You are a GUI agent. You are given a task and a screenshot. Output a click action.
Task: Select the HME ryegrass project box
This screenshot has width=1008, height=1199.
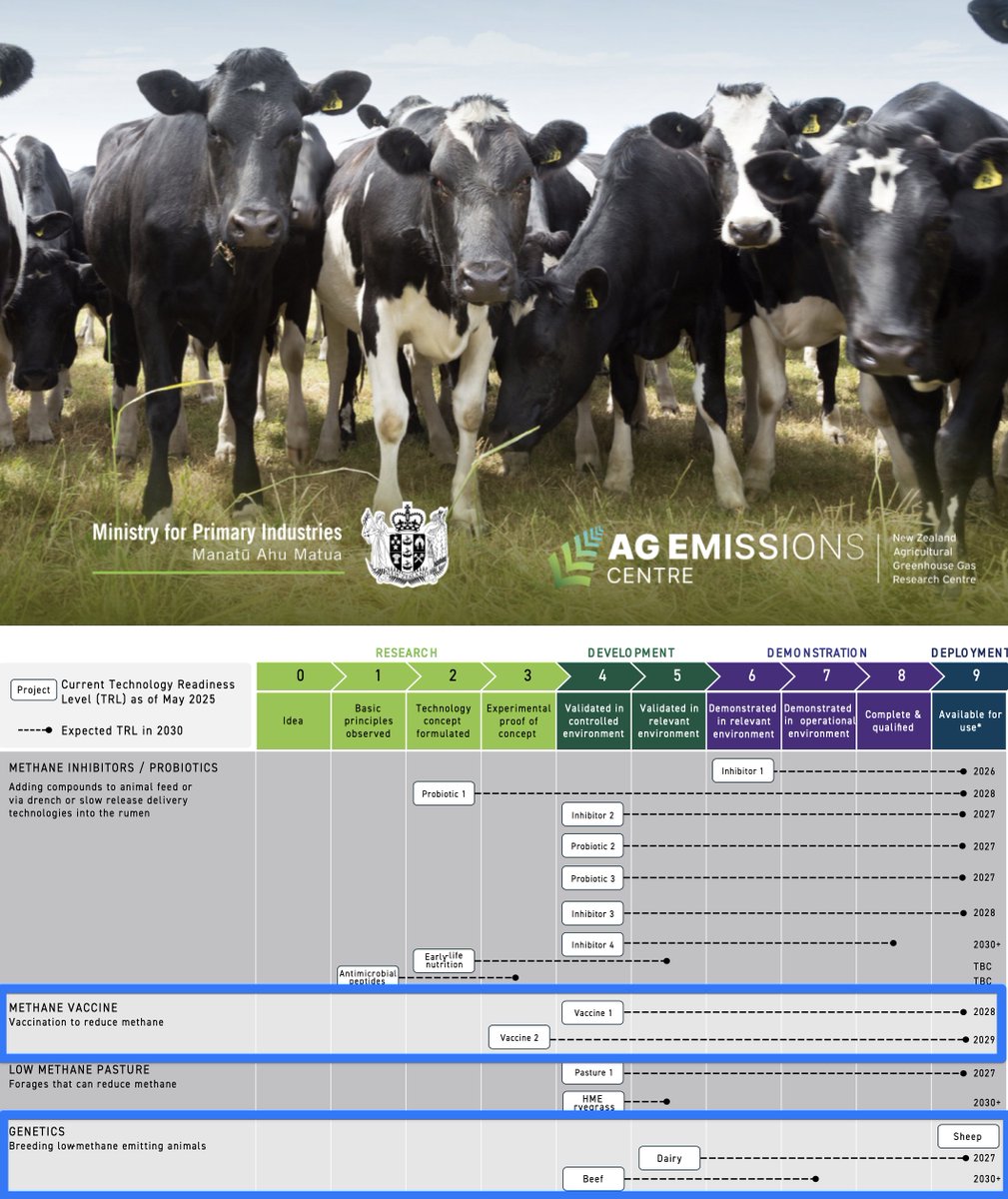(593, 1101)
